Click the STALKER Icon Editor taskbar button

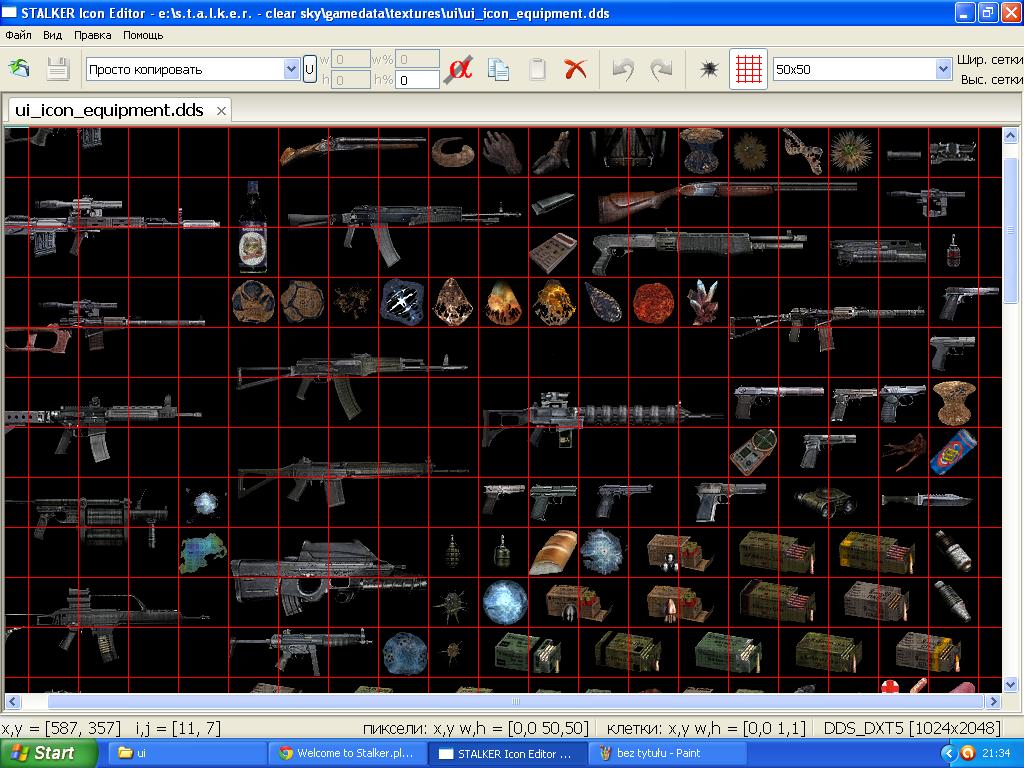[507, 753]
